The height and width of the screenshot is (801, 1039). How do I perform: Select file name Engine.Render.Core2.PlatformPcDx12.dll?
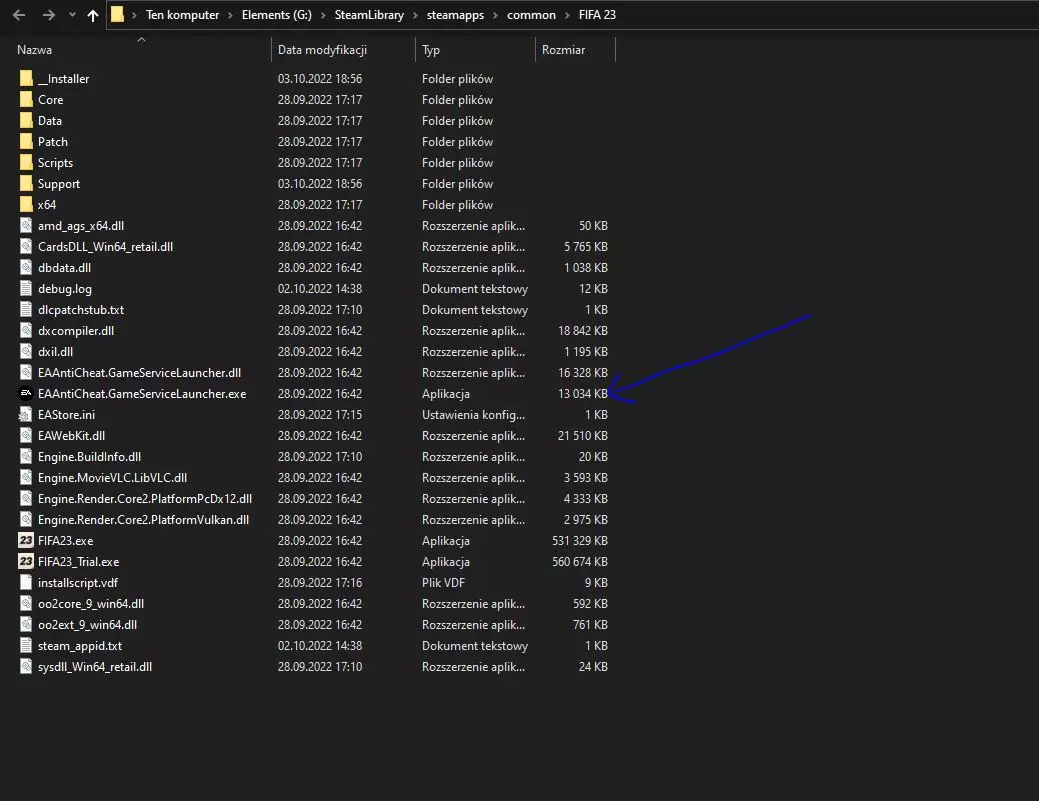point(145,499)
